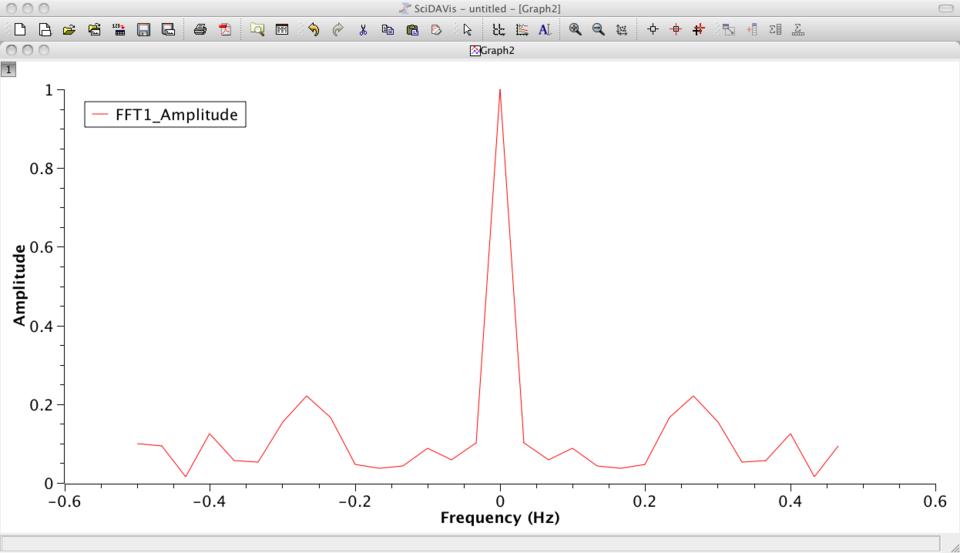Select the Add Text tool
The image size is (960, 553).
pos(544,30)
